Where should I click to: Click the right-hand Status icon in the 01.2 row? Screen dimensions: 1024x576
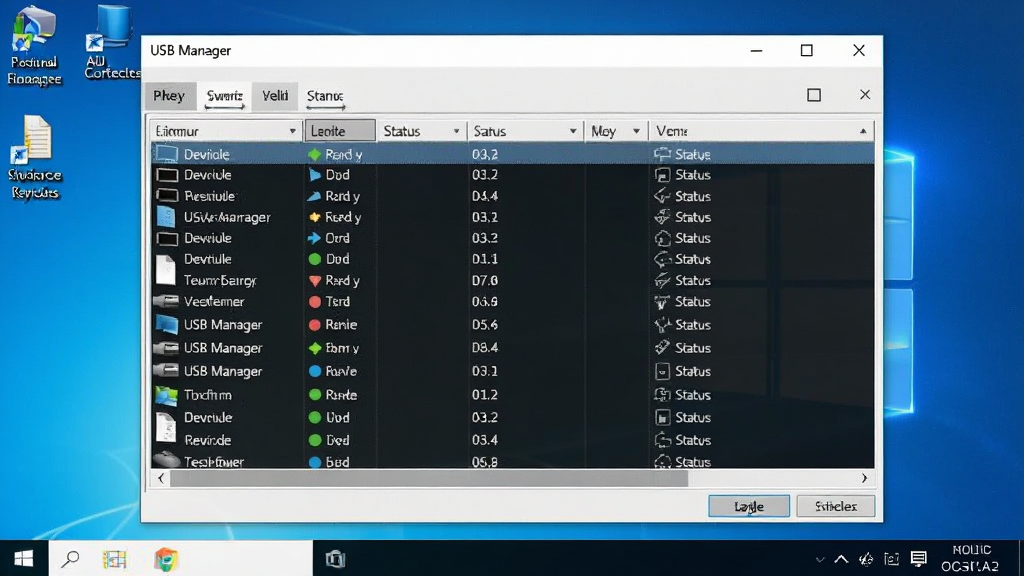[662, 394]
